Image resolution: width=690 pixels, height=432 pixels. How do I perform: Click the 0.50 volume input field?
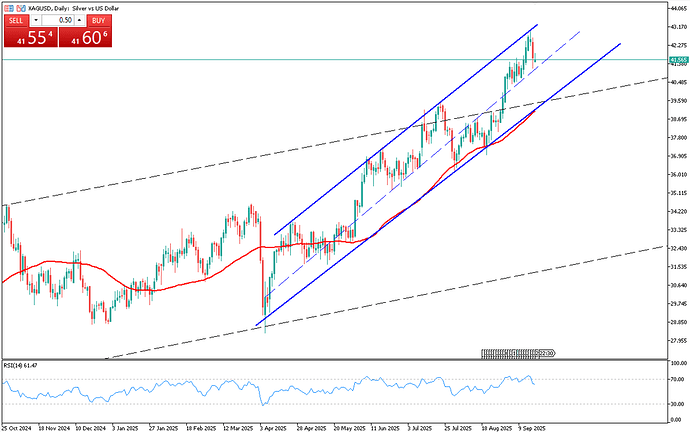click(58, 20)
